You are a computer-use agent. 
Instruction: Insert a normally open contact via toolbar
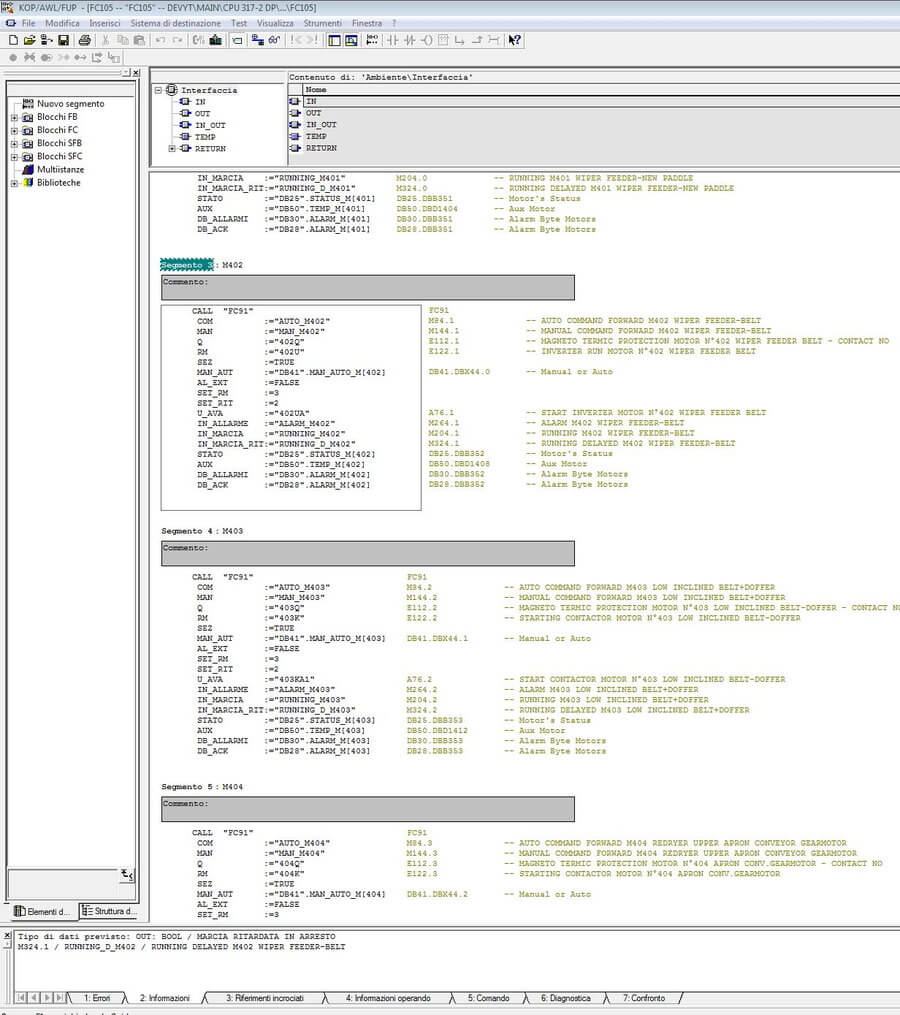click(392, 40)
